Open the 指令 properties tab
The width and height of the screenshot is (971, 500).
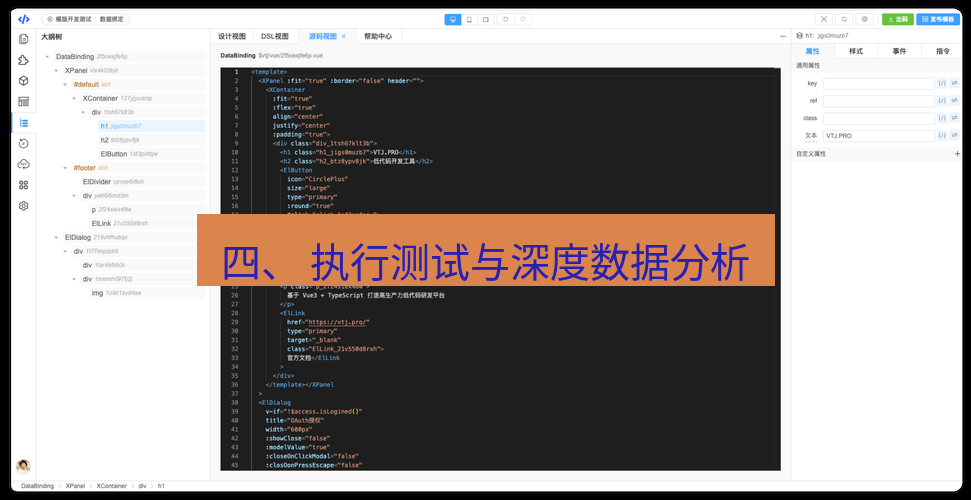click(941, 51)
